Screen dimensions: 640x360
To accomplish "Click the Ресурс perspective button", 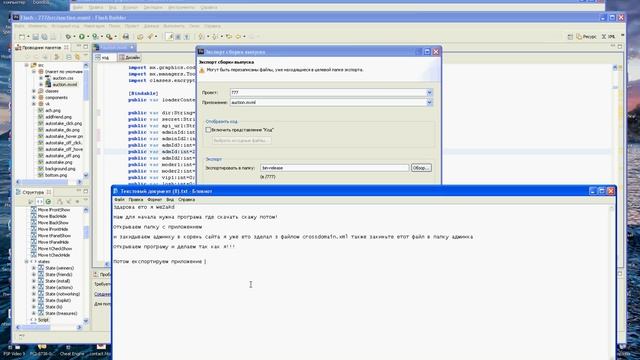I will [586, 37].
